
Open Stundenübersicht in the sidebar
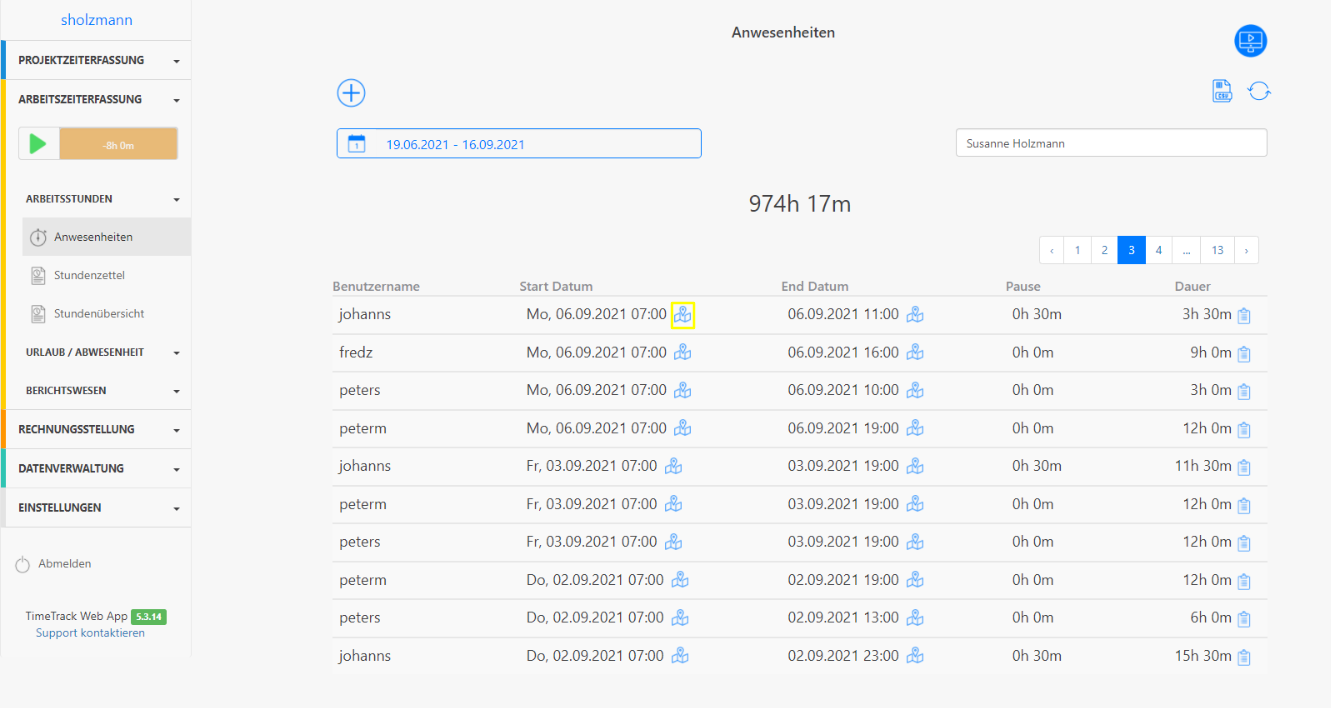pos(98,313)
